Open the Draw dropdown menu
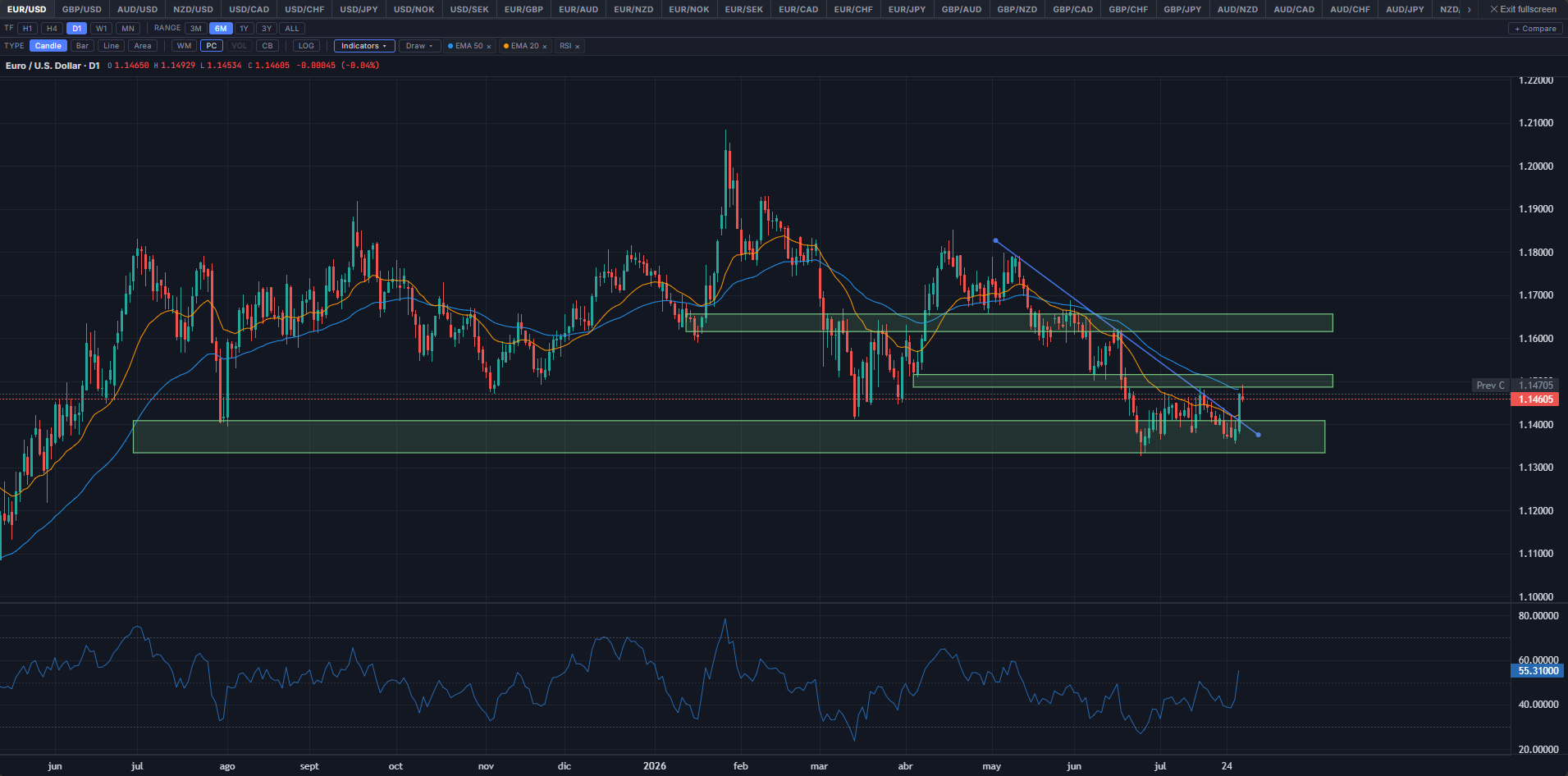Screen dimensions: 1568x776 point(419,46)
